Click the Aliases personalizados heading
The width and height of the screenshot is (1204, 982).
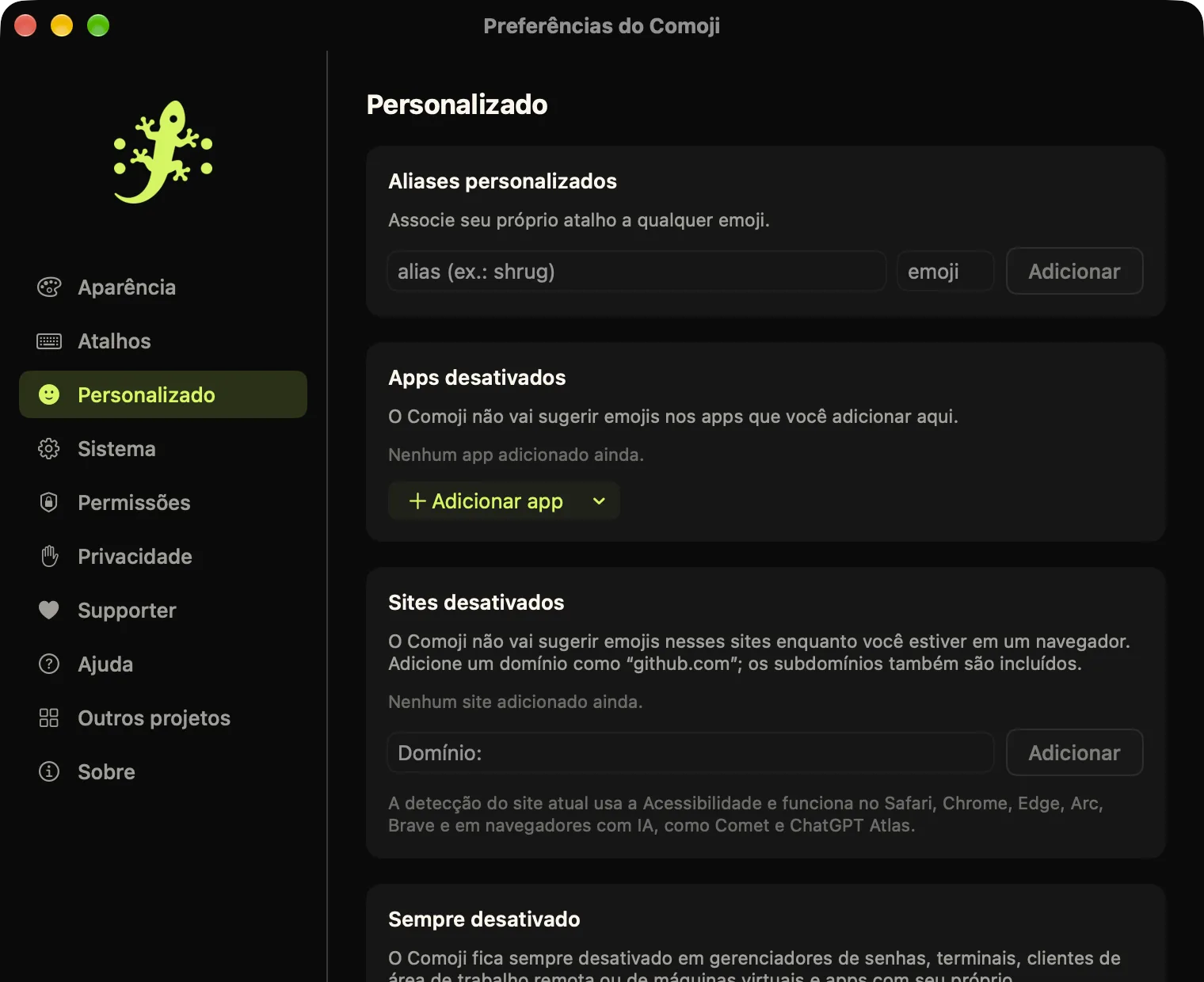coord(502,181)
